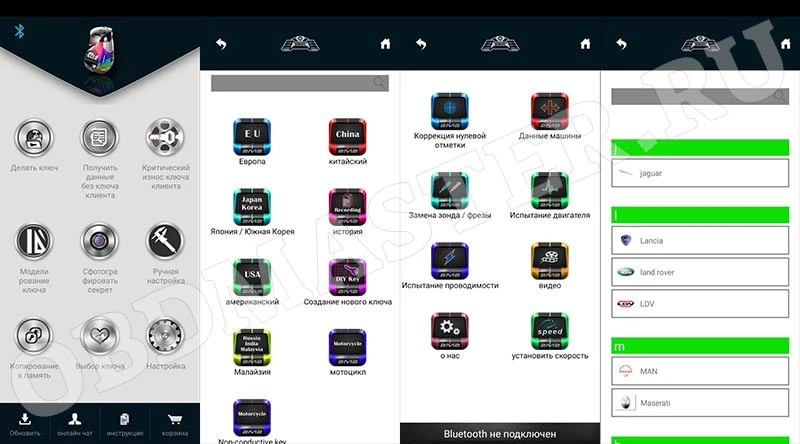Select Критический износ ключа клиента icon
Viewport: 800px width, 444px height.
click(165, 138)
